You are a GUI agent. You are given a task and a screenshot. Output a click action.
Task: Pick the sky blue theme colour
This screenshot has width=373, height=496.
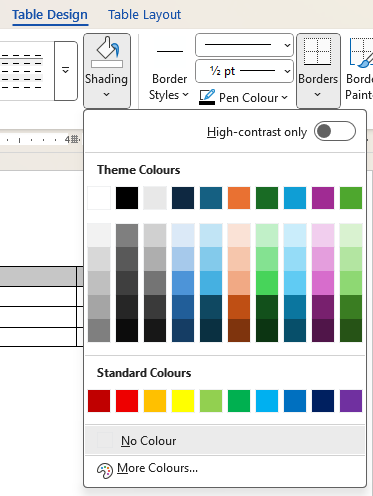coord(295,198)
